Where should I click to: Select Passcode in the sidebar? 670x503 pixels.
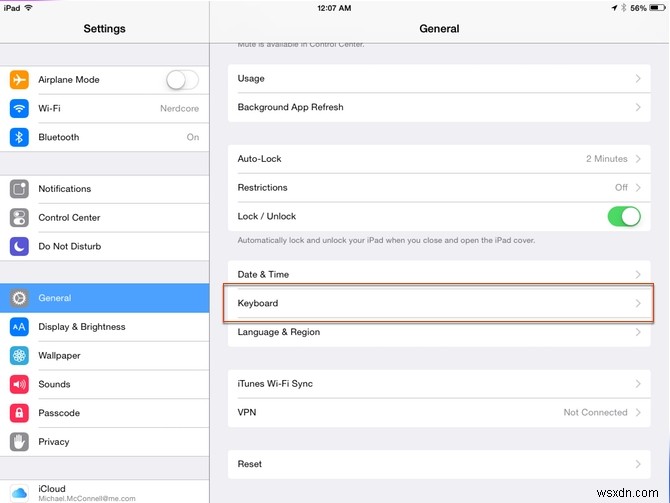(x=105, y=413)
